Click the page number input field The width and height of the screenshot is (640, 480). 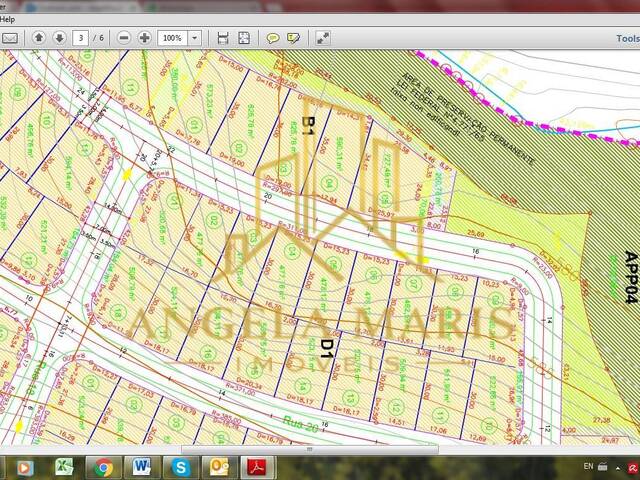(x=81, y=38)
